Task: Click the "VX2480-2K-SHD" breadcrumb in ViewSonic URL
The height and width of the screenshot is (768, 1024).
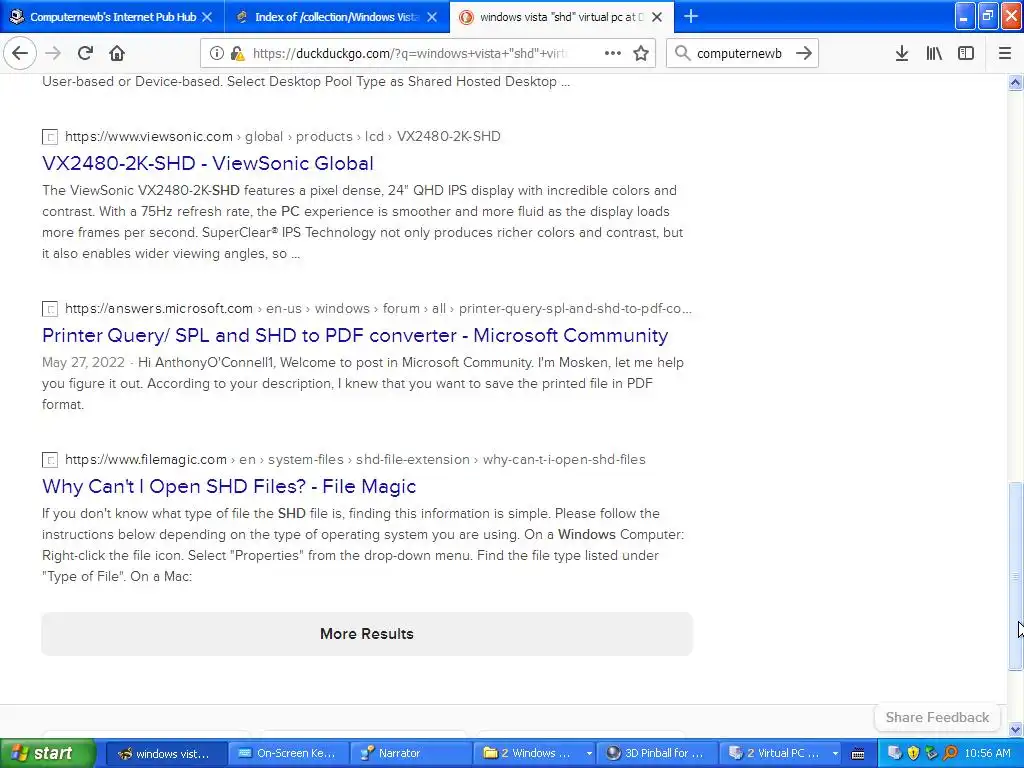Action: point(449,136)
